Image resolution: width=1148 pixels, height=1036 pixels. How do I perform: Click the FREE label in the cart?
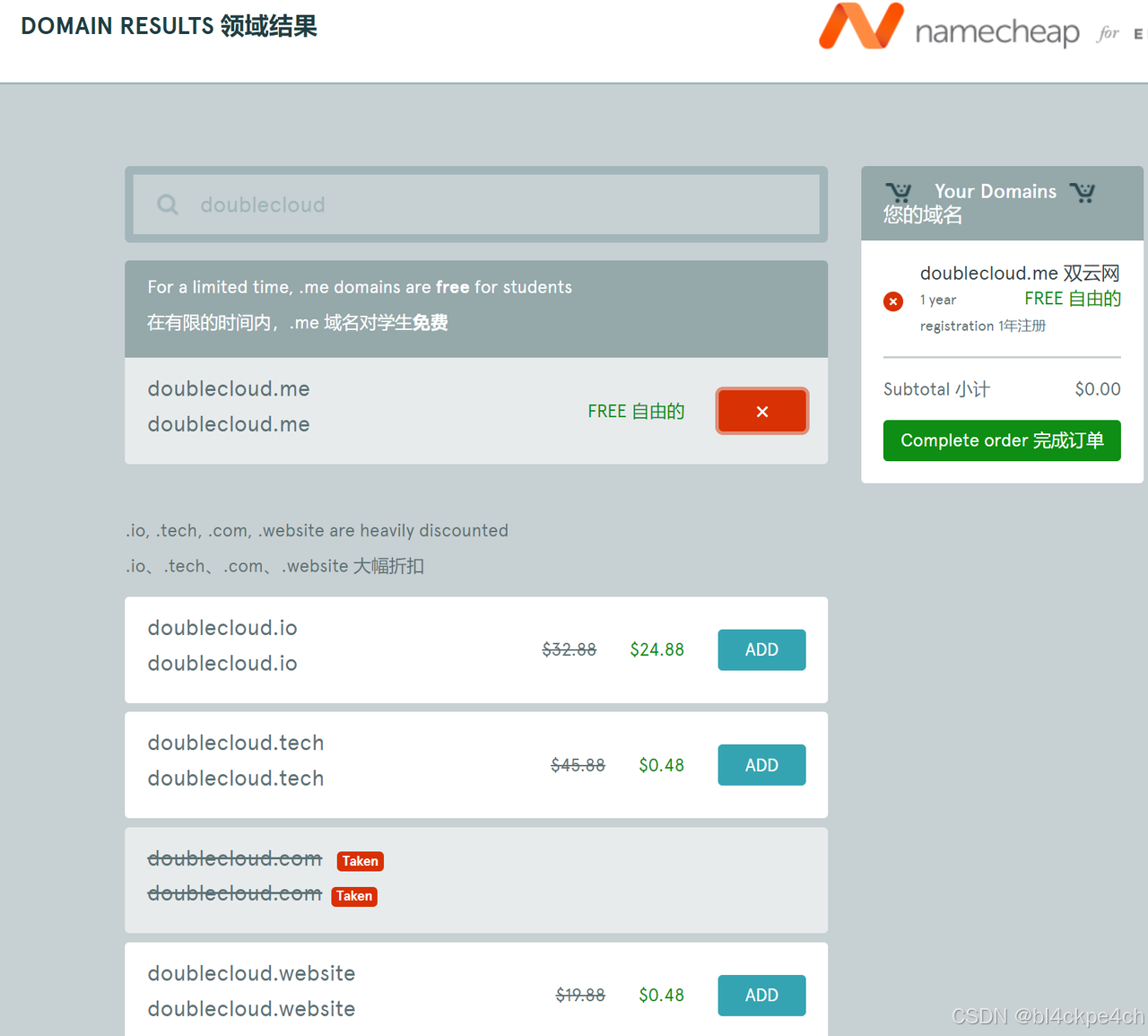(x=1073, y=299)
